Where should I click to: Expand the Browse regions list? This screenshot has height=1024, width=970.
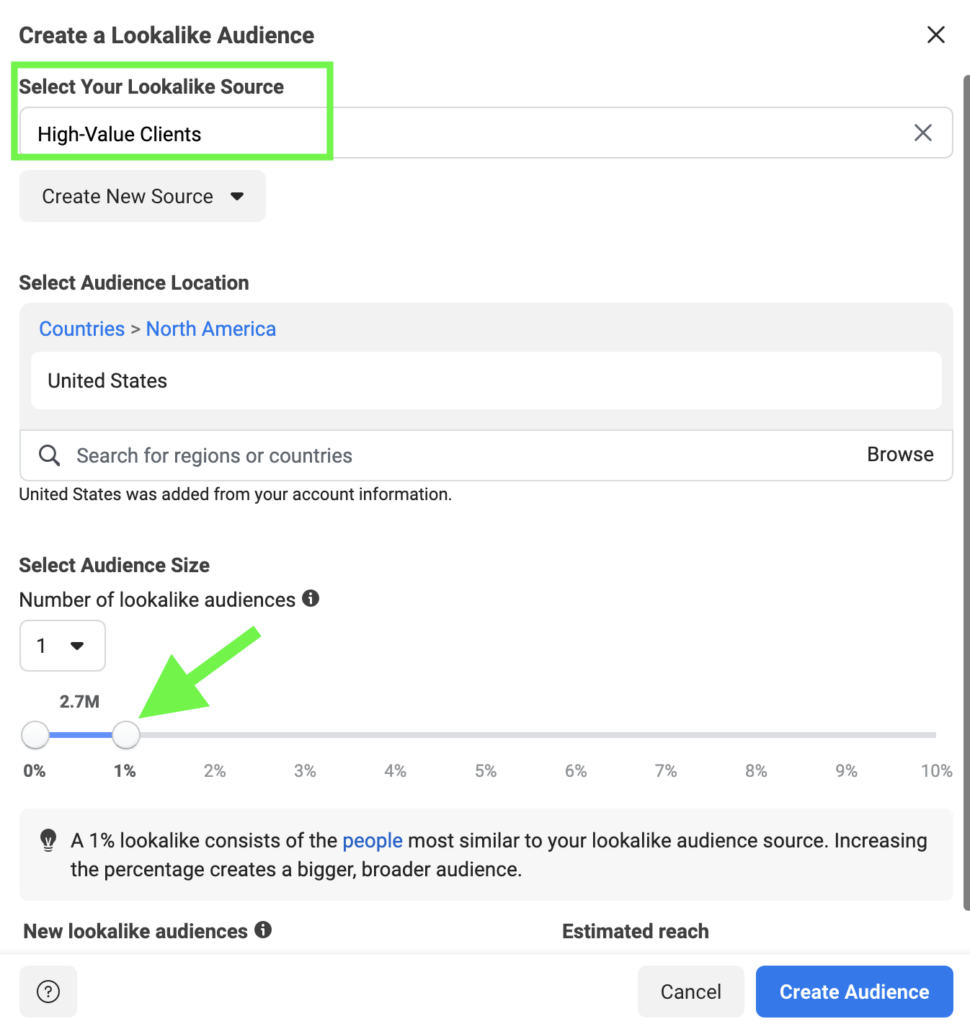point(899,454)
